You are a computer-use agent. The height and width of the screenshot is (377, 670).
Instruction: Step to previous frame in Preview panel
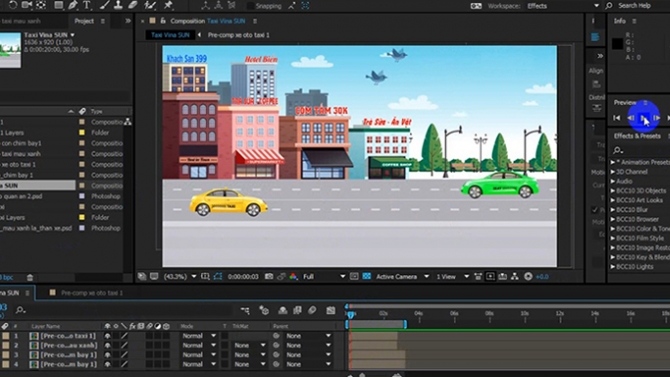tap(630, 118)
